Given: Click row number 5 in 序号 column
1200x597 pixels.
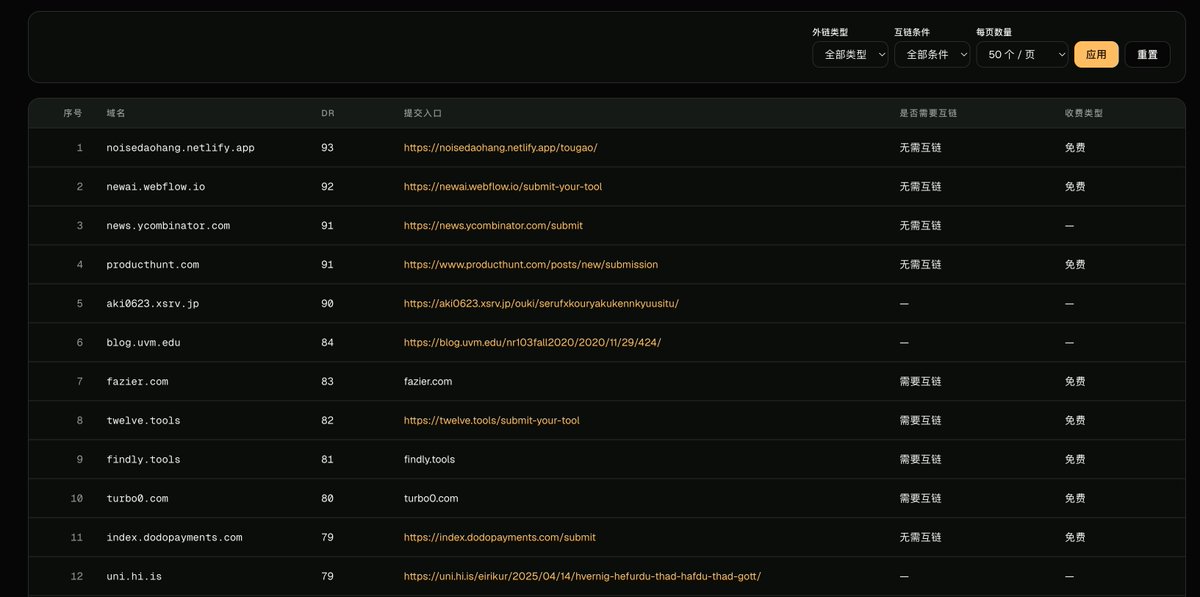Looking at the screenshot, I should pyautogui.click(x=80, y=304).
